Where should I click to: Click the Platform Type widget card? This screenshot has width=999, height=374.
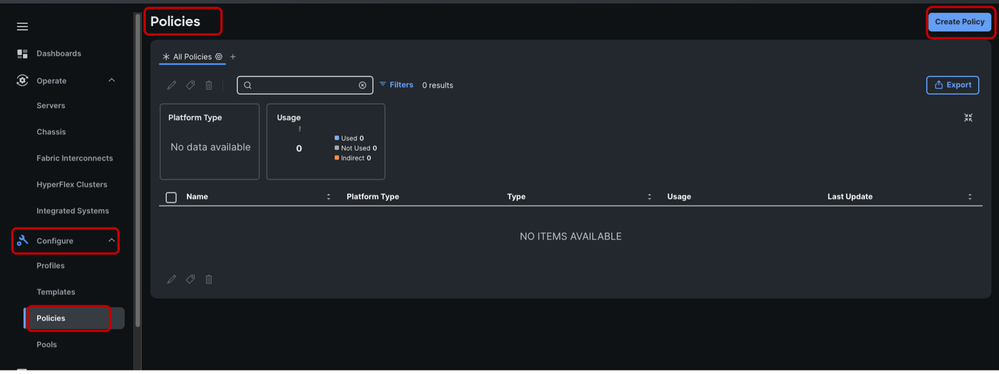210,141
